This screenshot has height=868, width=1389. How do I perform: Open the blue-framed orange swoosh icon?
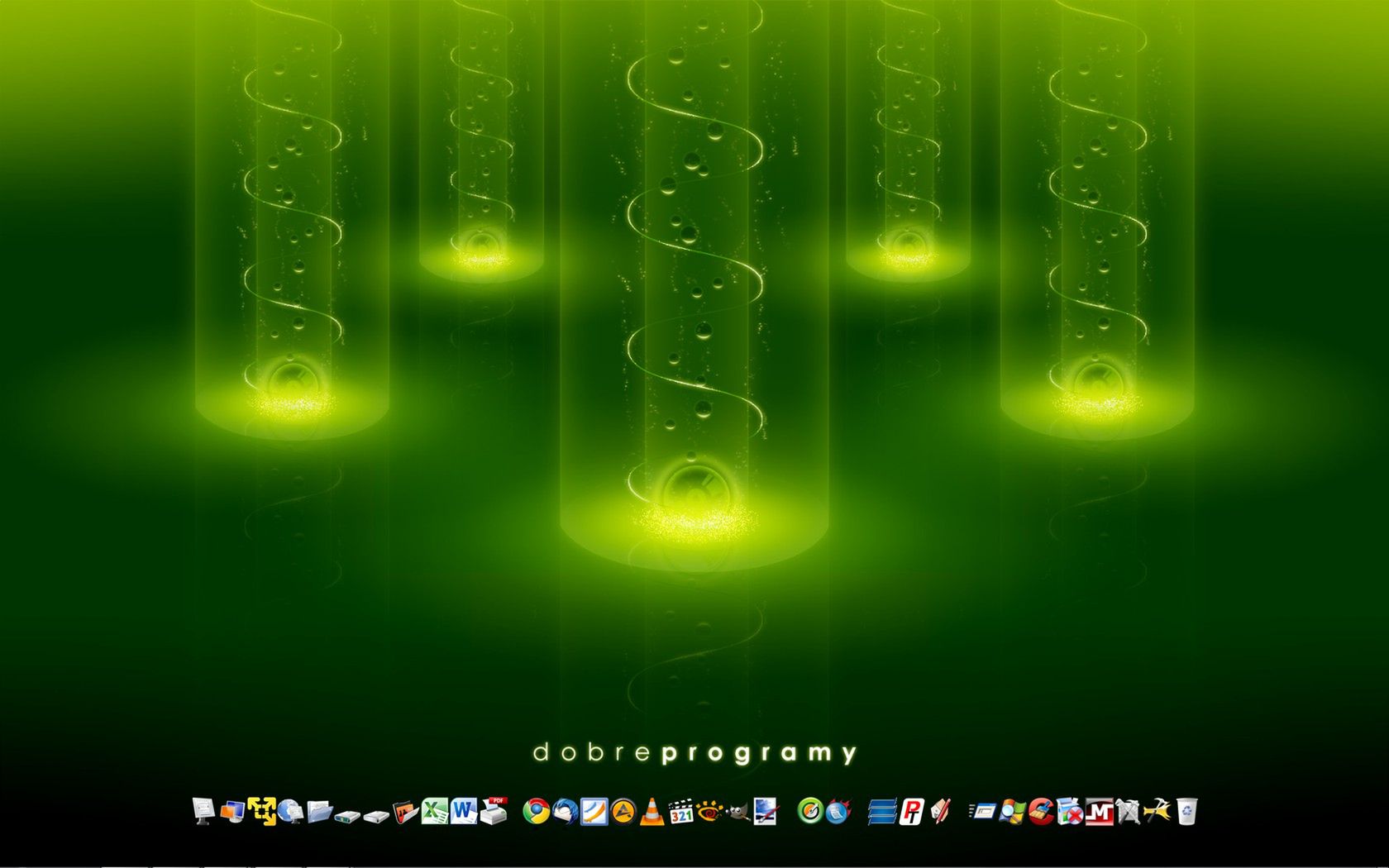594,812
